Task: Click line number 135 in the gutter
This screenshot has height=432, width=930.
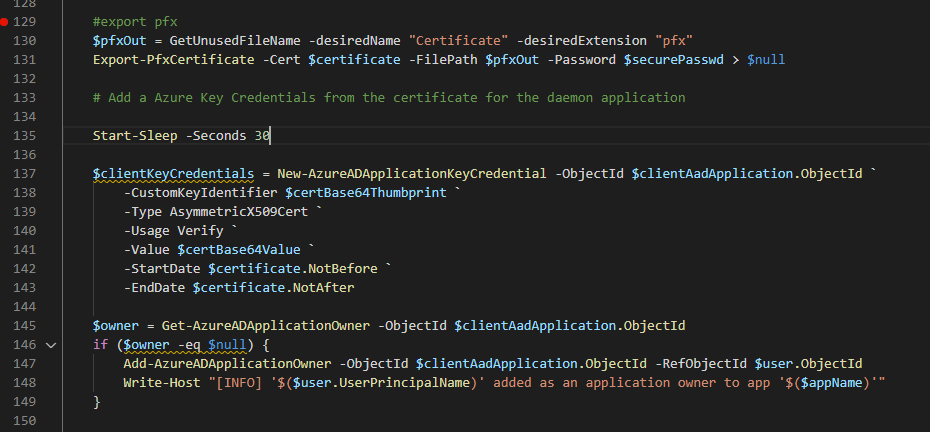Action: [25, 136]
